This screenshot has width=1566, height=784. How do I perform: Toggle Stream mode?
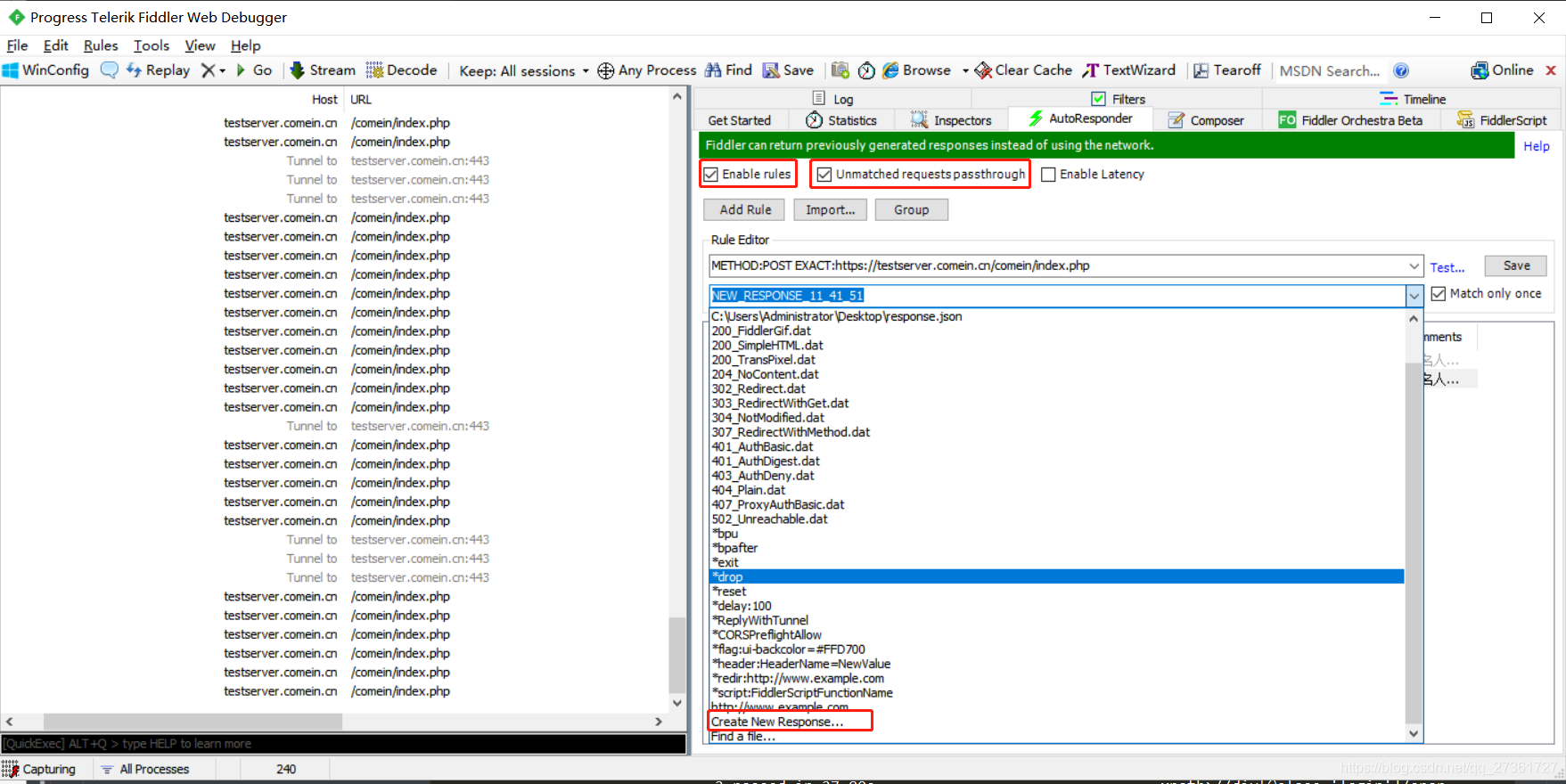click(323, 70)
